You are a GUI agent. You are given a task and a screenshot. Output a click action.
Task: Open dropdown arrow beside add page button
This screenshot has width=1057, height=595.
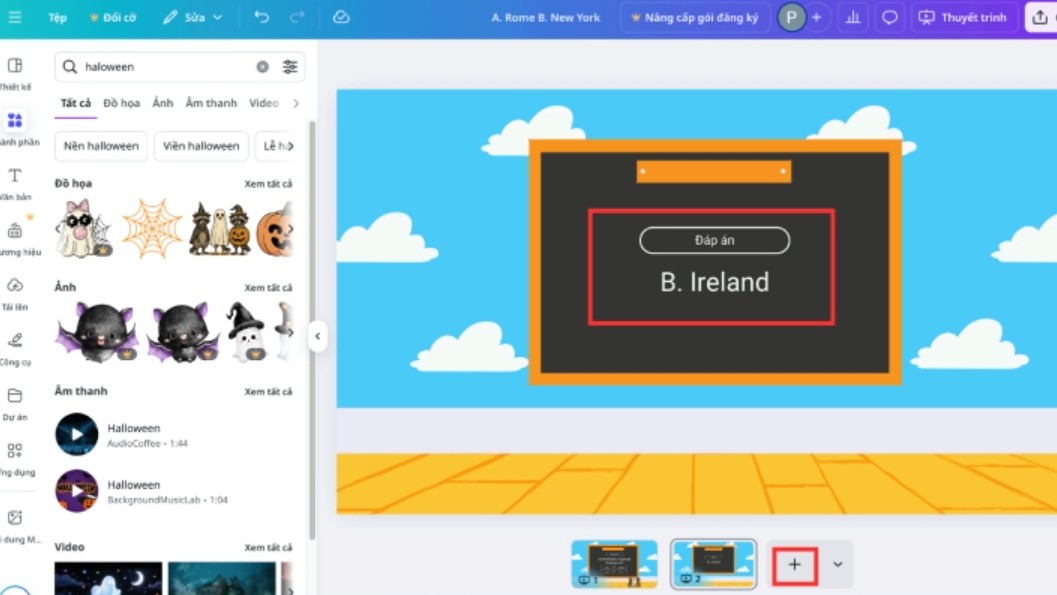[838, 564]
